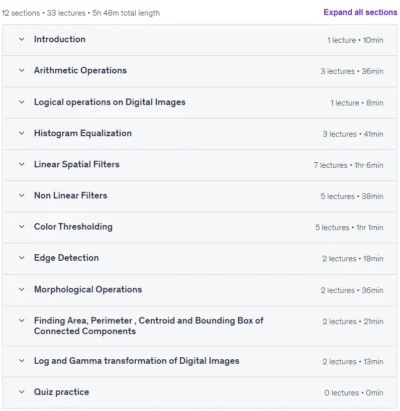Image resolution: width=400 pixels, height=411 pixels.
Task: Open Morphological Operations section title
Action: (88, 289)
